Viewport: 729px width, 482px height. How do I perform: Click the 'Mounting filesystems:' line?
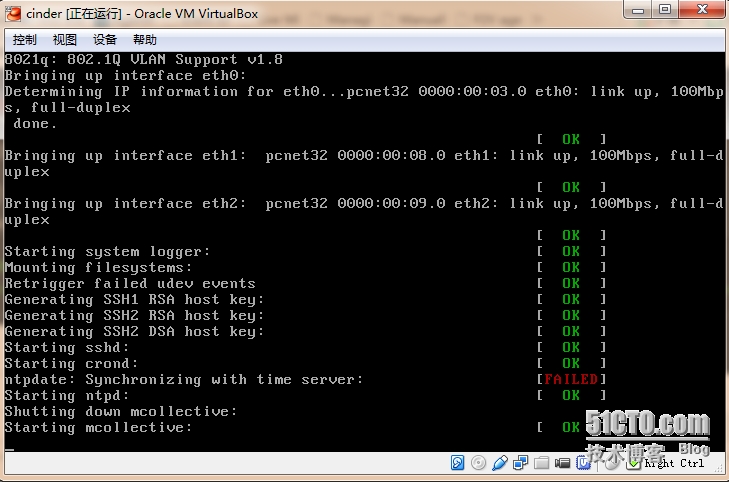click(x=98, y=267)
